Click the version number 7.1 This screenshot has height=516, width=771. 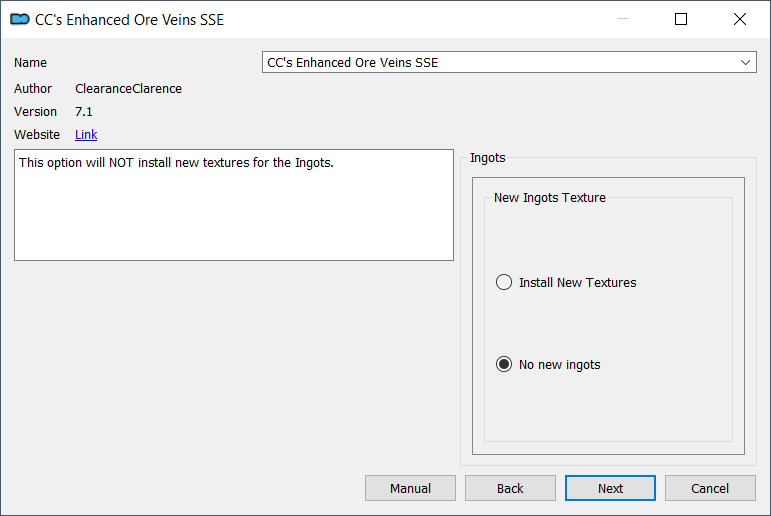[84, 112]
